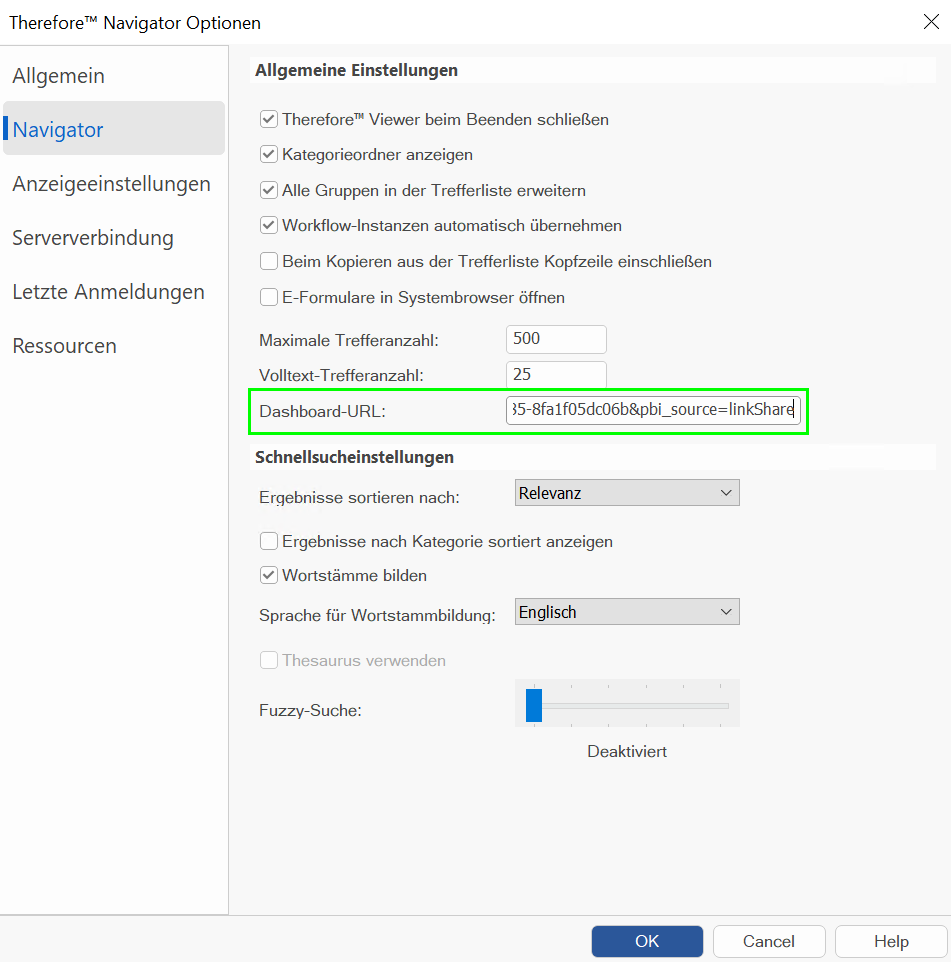Open the Ergebnisse sortieren nach dropdown
The image size is (951, 962).
click(627, 493)
